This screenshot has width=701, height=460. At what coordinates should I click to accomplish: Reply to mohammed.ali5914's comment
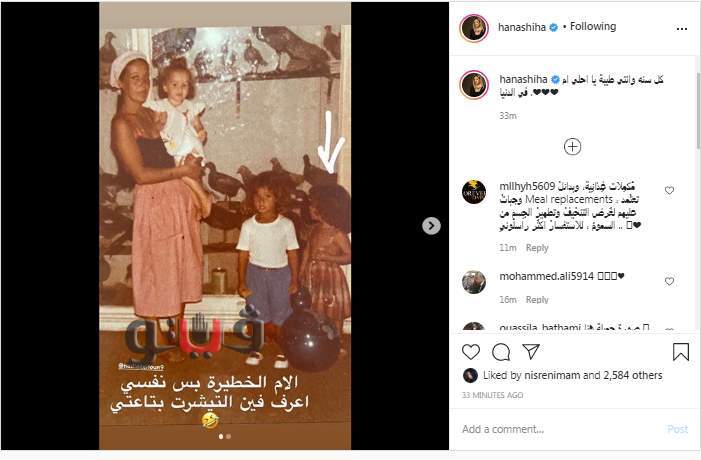tap(537, 300)
